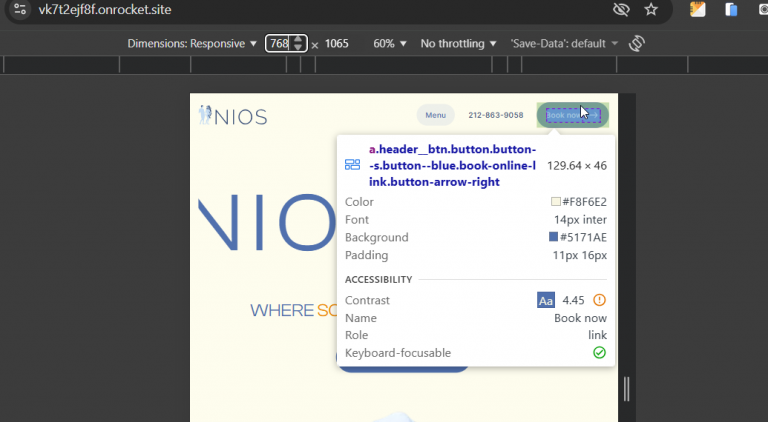
Task: Click the viewport height value 1065
Action: 336,44
